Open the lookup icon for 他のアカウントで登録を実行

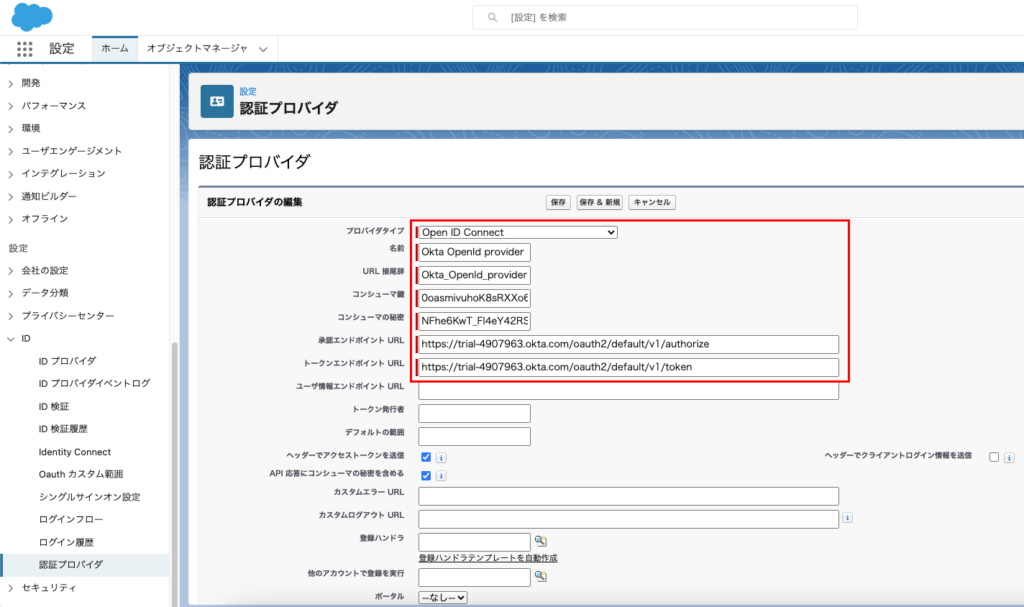[541, 576]
